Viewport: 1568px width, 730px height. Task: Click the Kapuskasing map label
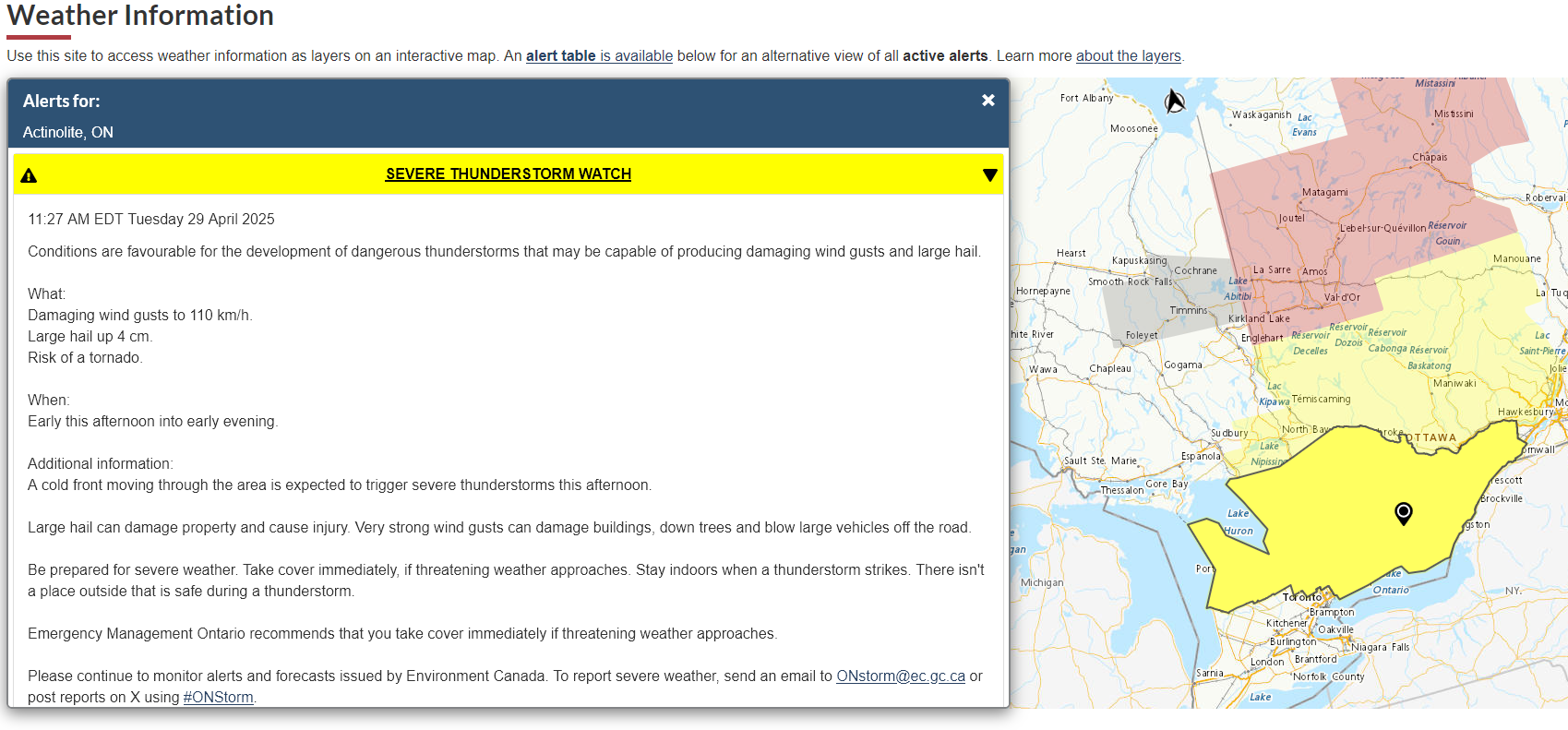click(1139, 260)
